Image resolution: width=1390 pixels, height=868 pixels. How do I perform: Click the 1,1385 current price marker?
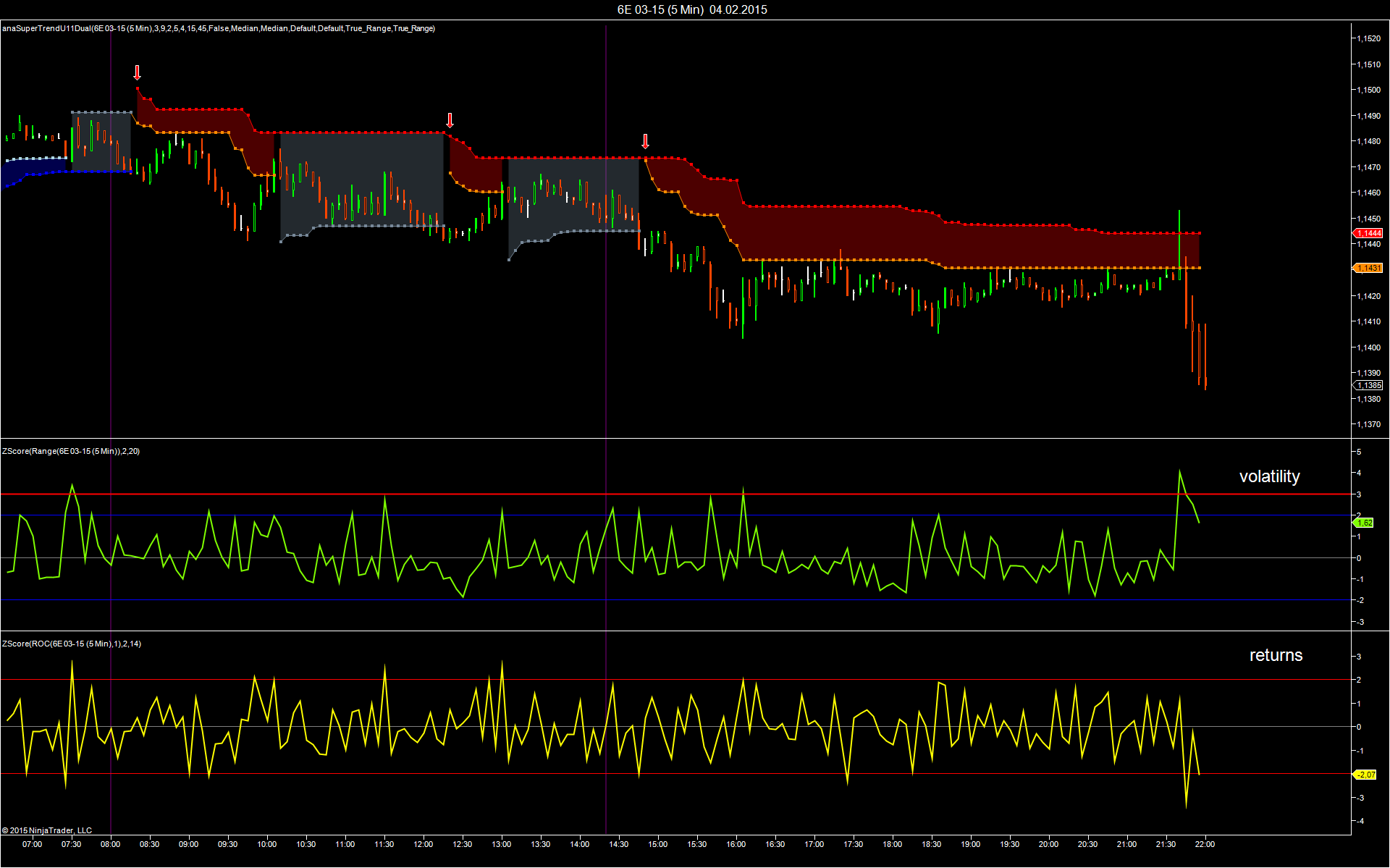[x=1368, y=385]
